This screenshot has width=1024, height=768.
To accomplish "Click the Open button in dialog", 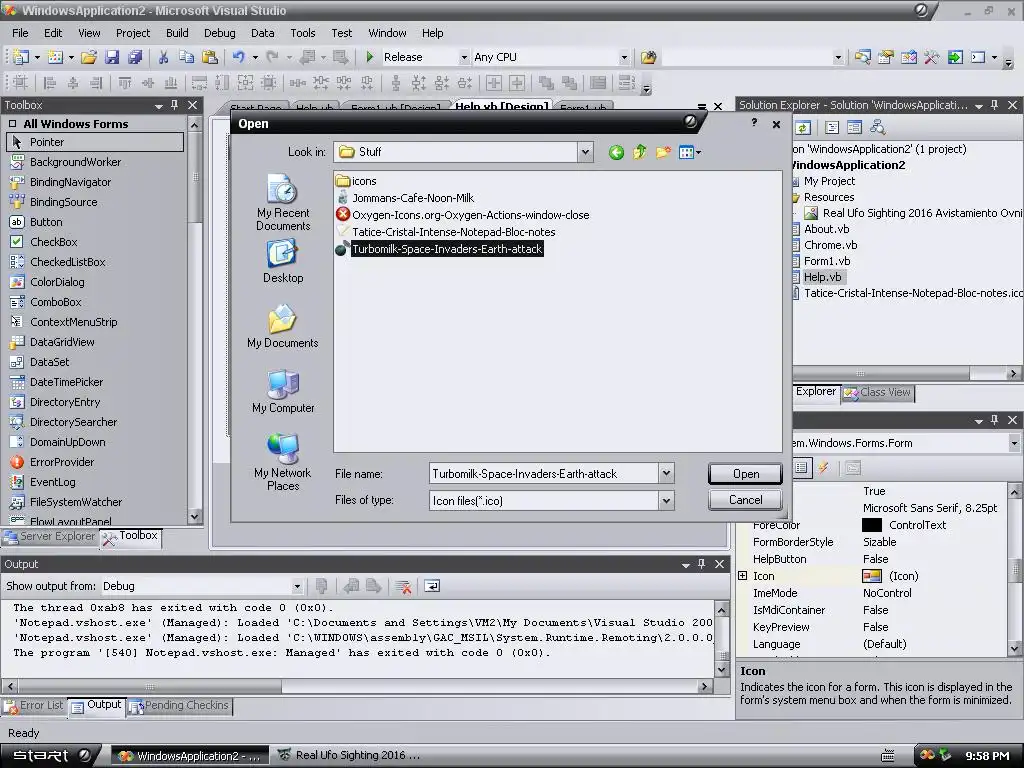I will pos(745,473).
